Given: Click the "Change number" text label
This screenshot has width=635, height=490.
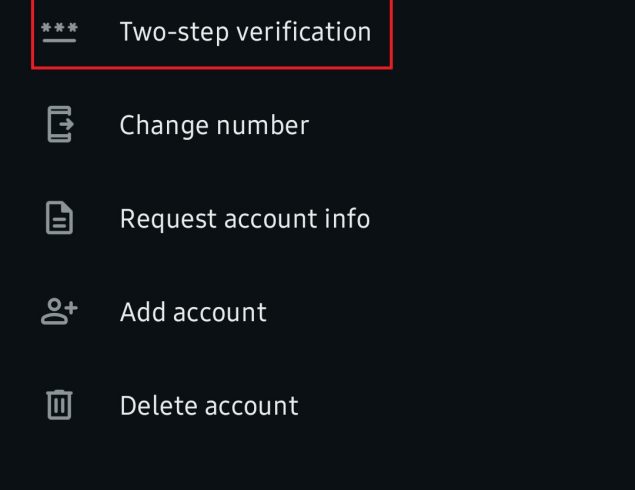Looking at the screenshot, I should tap(215, 125).
